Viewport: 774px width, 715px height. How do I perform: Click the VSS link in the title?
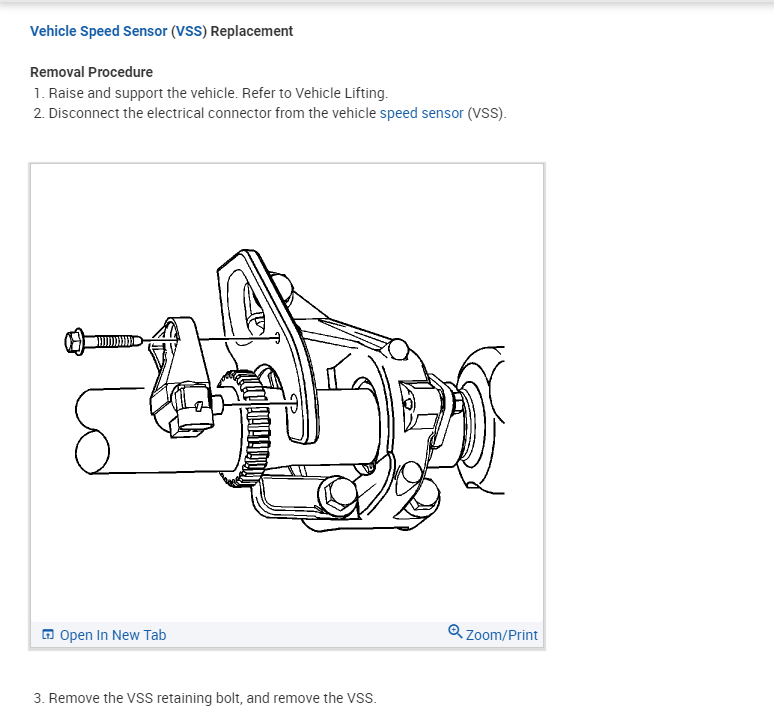pos(189,31)
